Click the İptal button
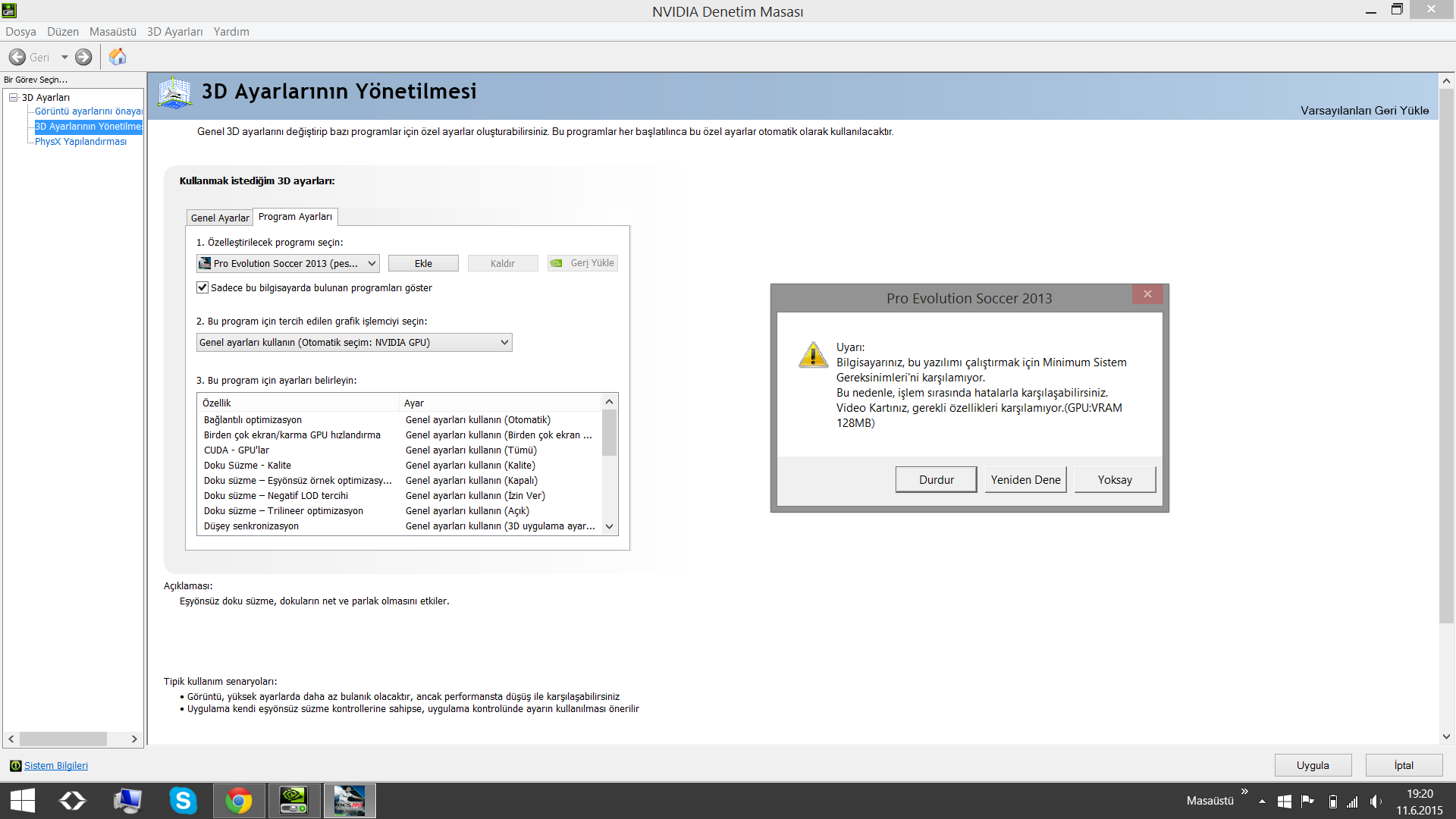1456x819 pixels. [1404, 765]
